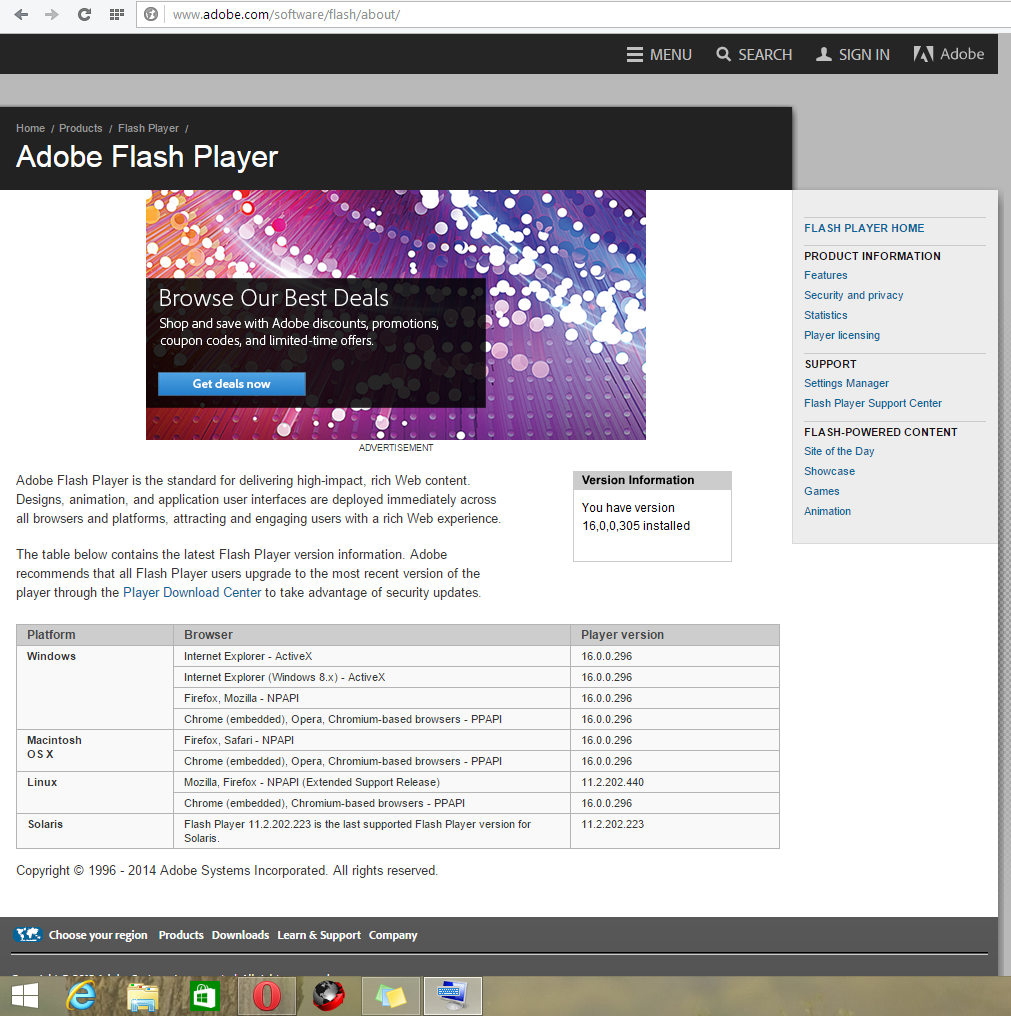Click the Browse Our Best Deals banner
The height and width of the screenshot is (1016, 1011).
click(395, 314)
